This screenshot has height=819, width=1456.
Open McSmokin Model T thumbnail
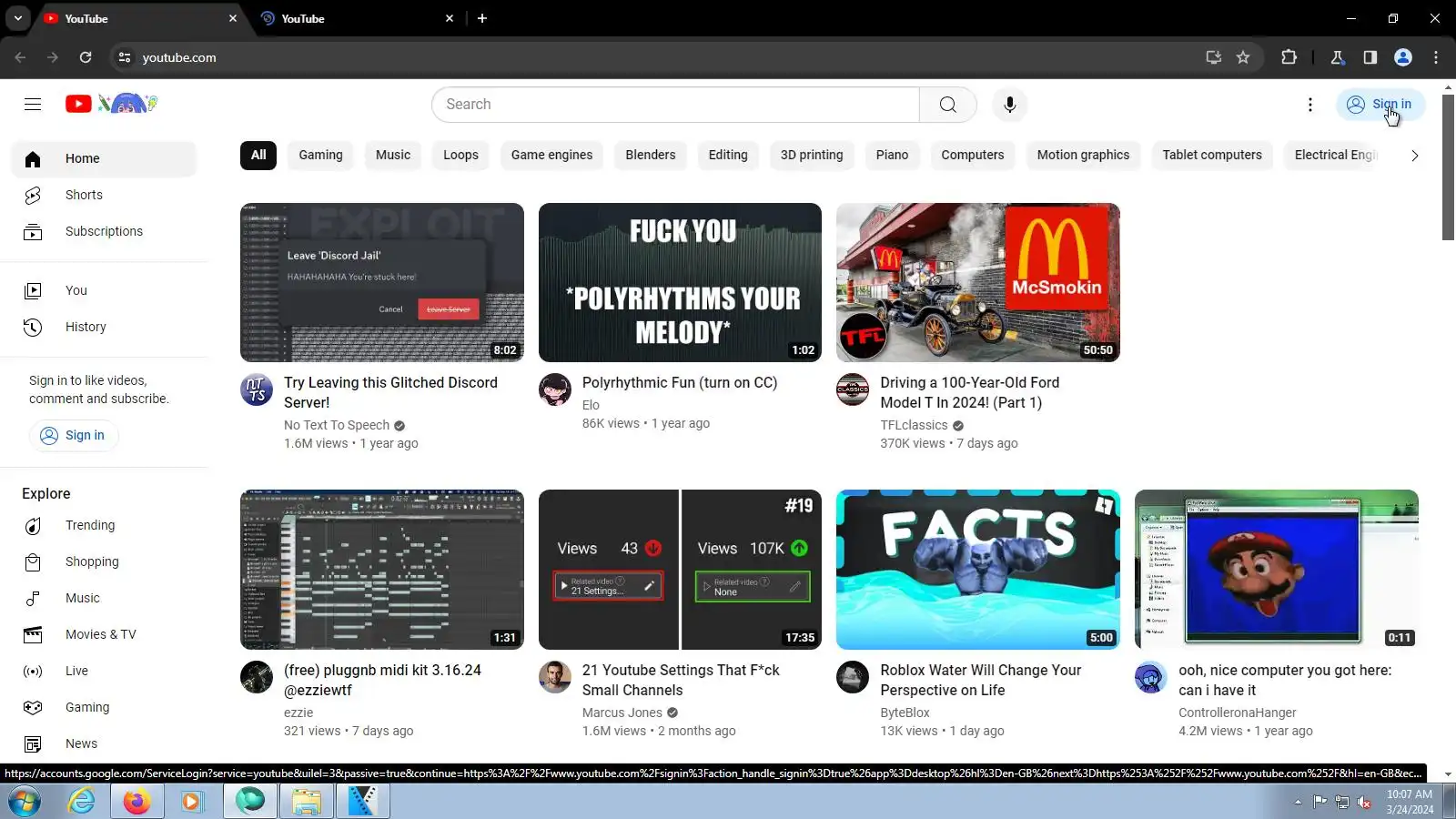(x=978, y=282)
